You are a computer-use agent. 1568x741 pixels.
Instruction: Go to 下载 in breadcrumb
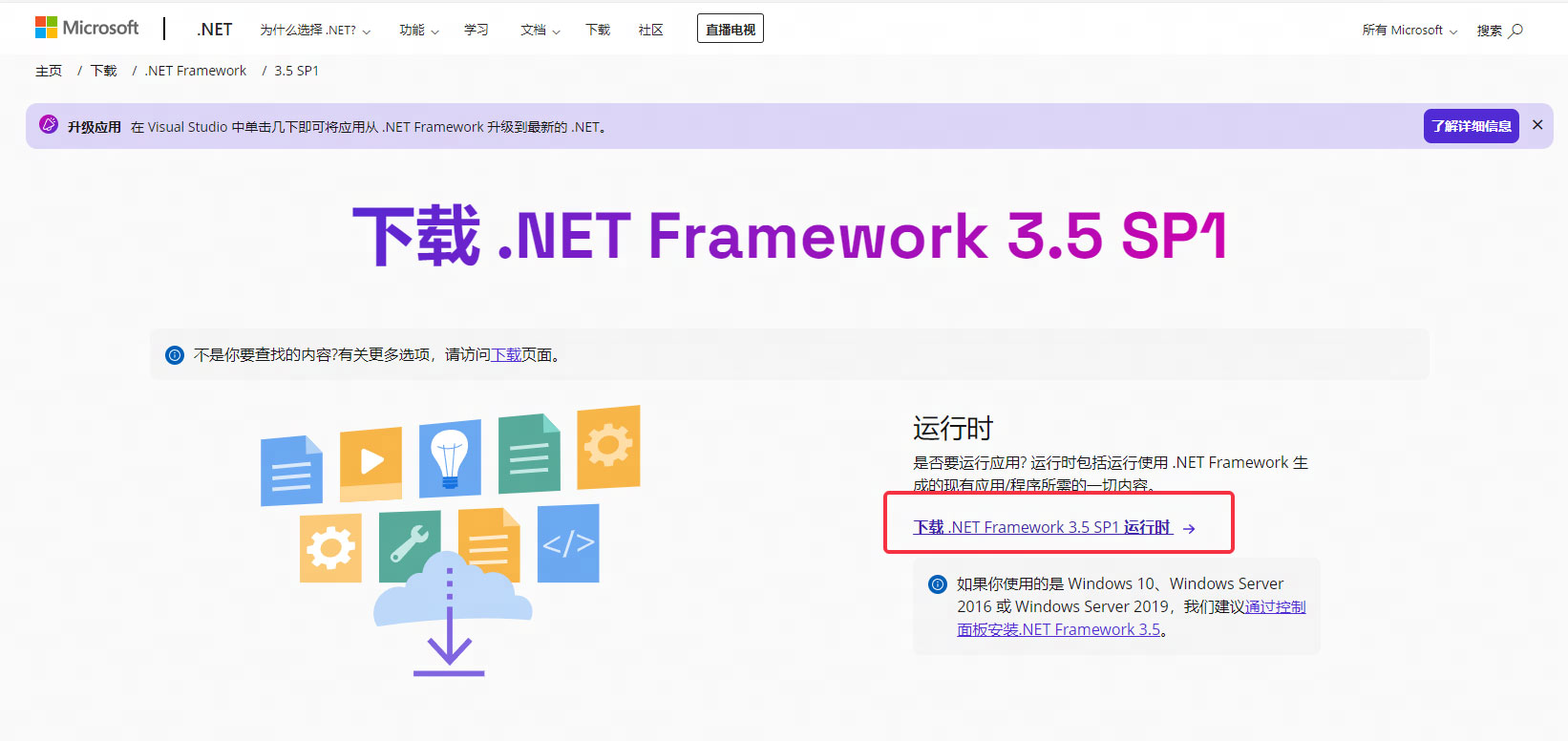[103, 71]
